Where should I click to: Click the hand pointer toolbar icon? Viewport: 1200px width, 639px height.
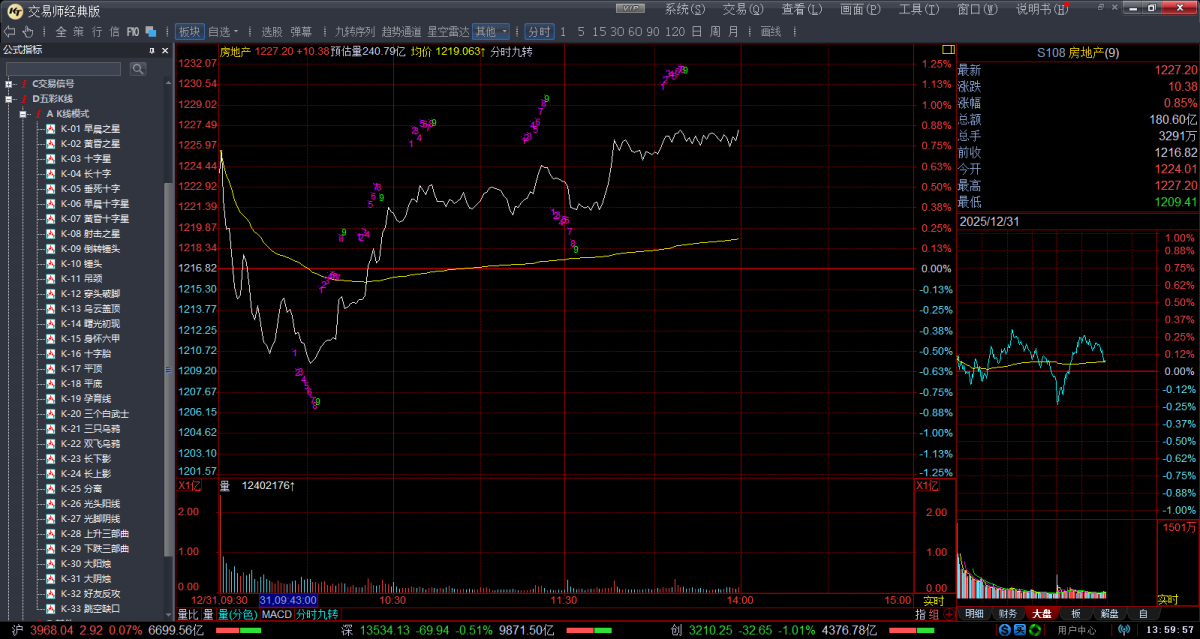coord(30,31)
